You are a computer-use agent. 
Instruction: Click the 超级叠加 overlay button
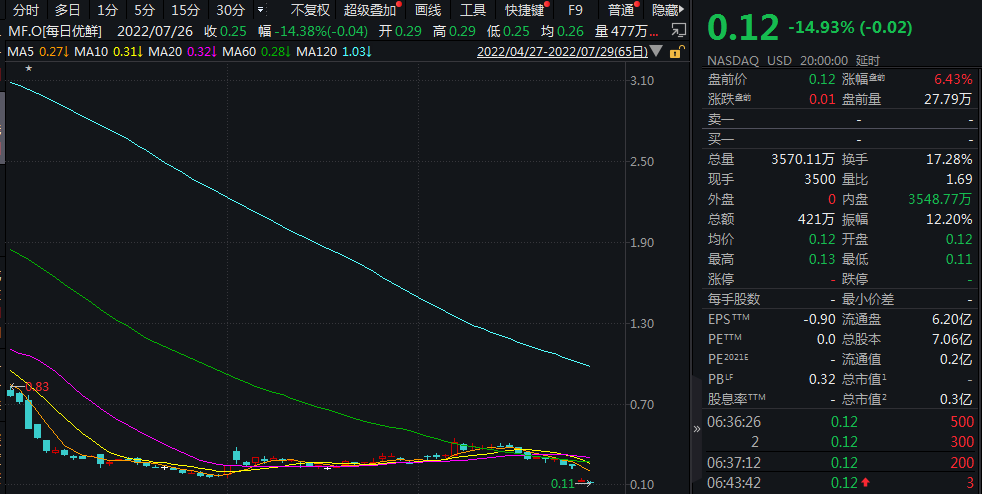click(370, 10)
